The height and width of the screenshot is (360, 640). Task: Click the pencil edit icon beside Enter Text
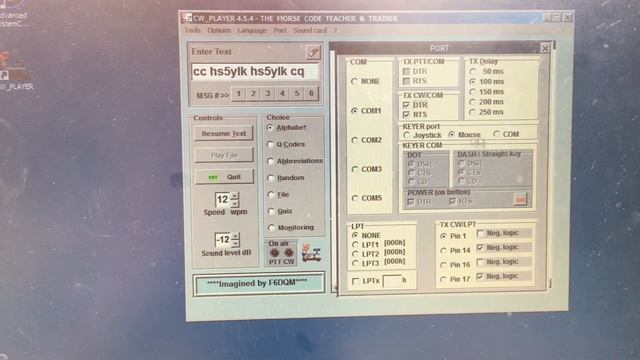coord(313,53)
